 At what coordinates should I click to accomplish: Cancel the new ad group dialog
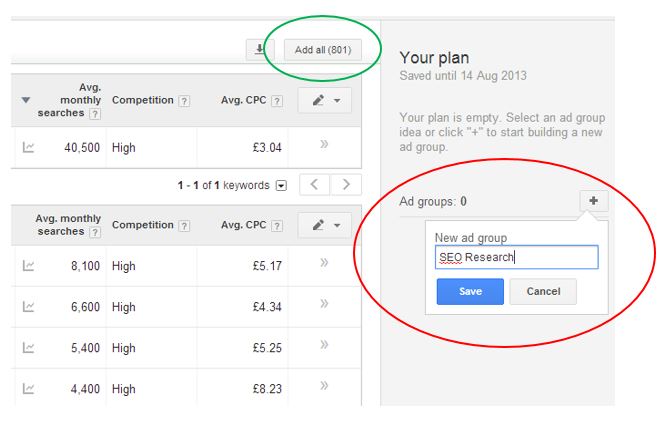click(542, 291)
